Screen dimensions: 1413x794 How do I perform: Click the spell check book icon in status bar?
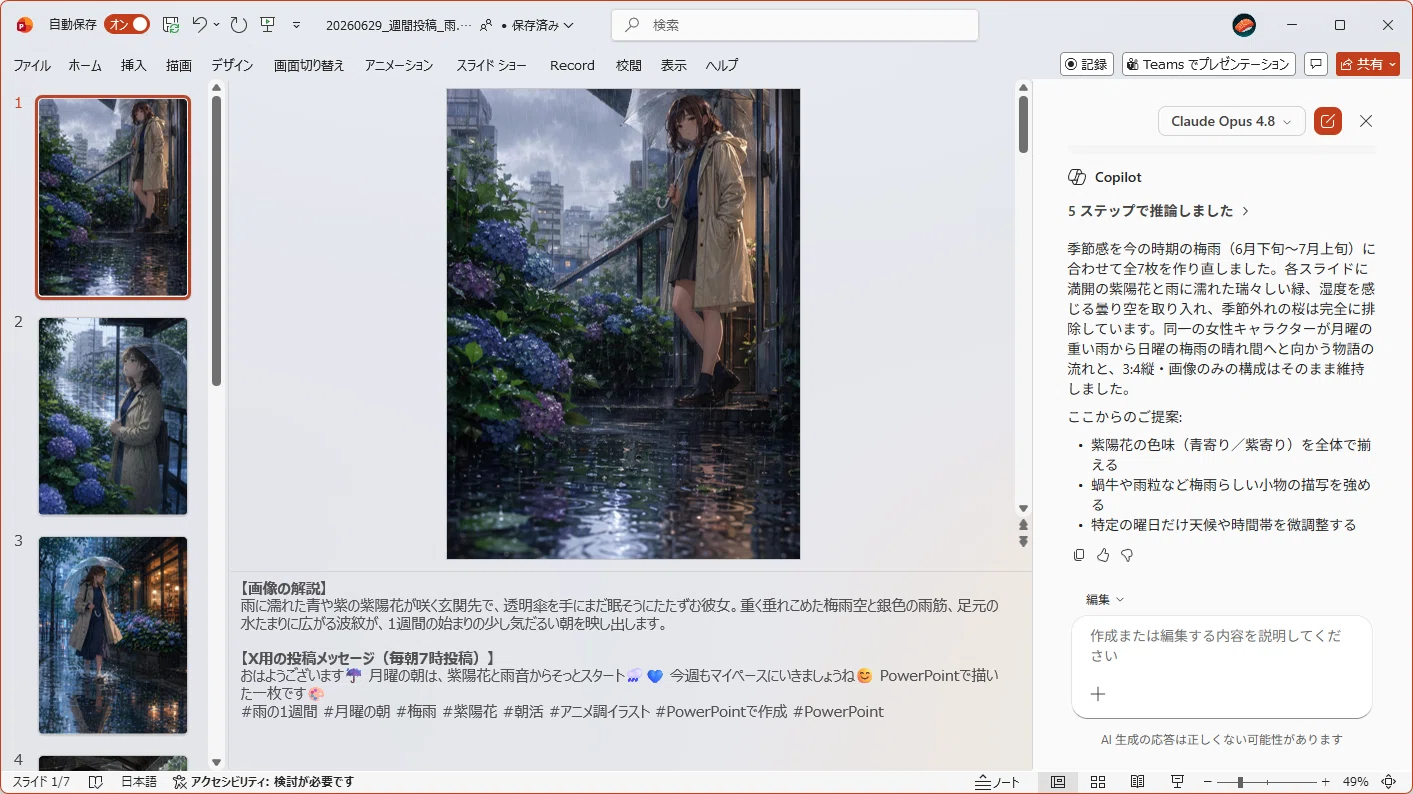tap(96, 782)
